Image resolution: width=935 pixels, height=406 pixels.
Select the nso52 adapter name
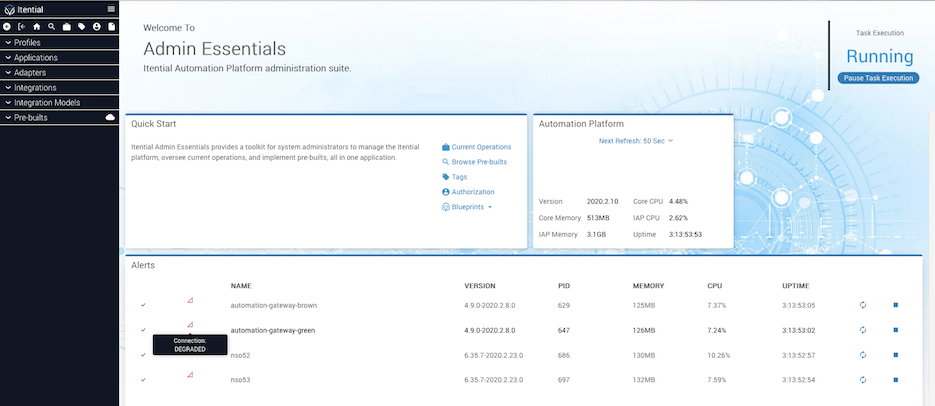(240, 355)
